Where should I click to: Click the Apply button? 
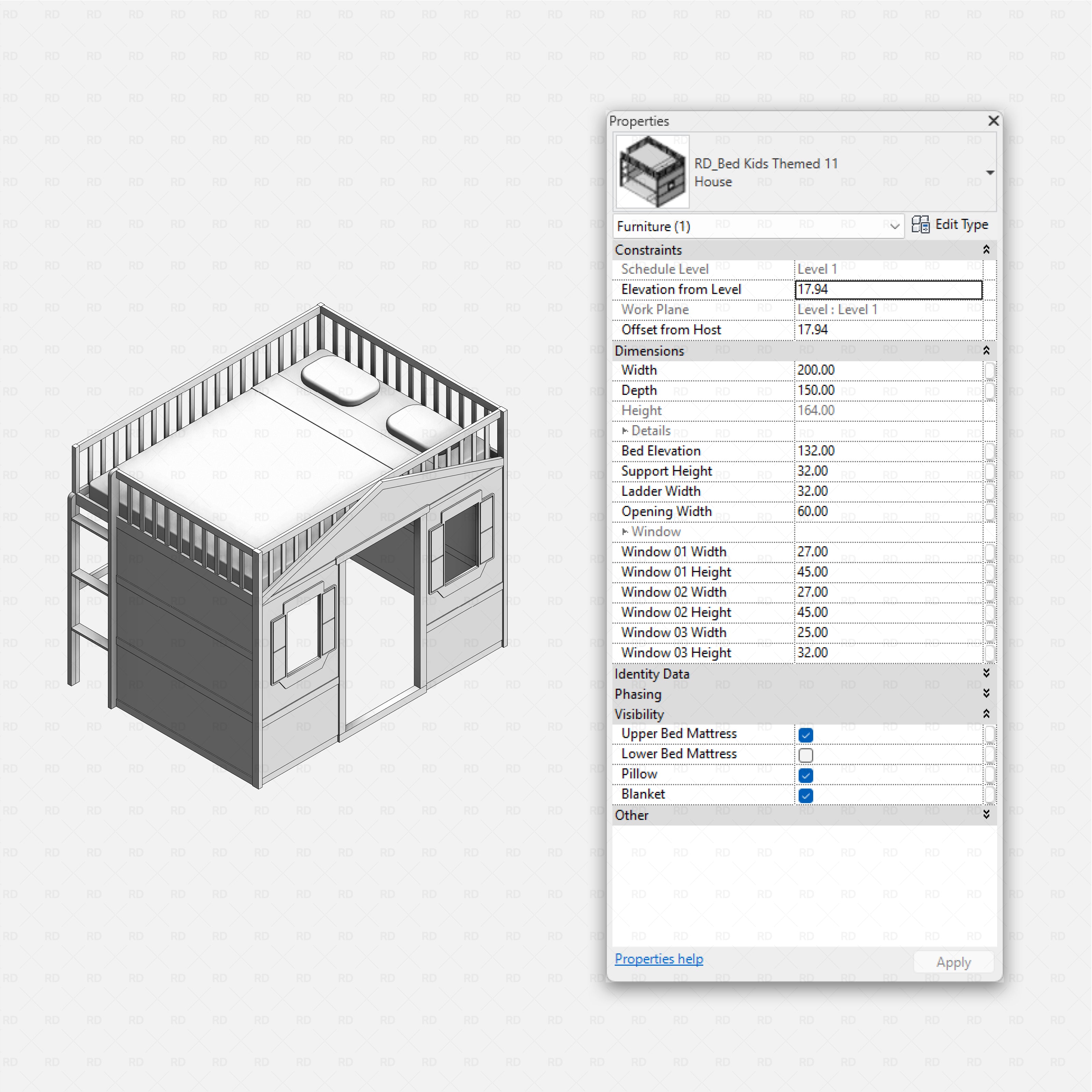953,961
